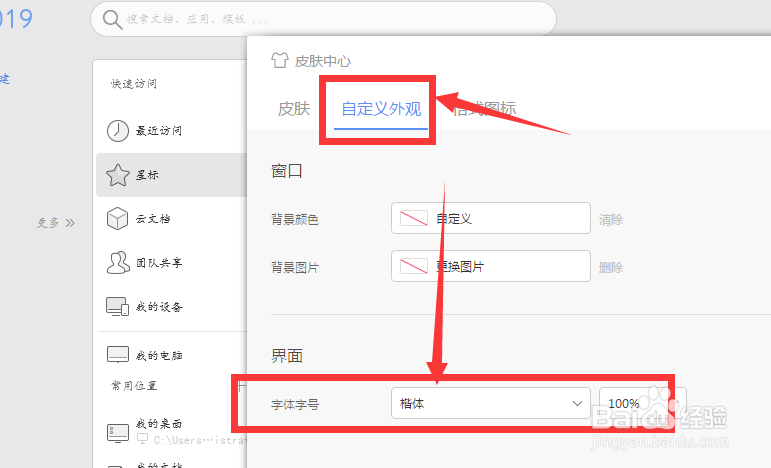This screenshot has height=468, width=771.
Task: Switch to the 自定义外观 tab
Action: (x=381, y=109)
